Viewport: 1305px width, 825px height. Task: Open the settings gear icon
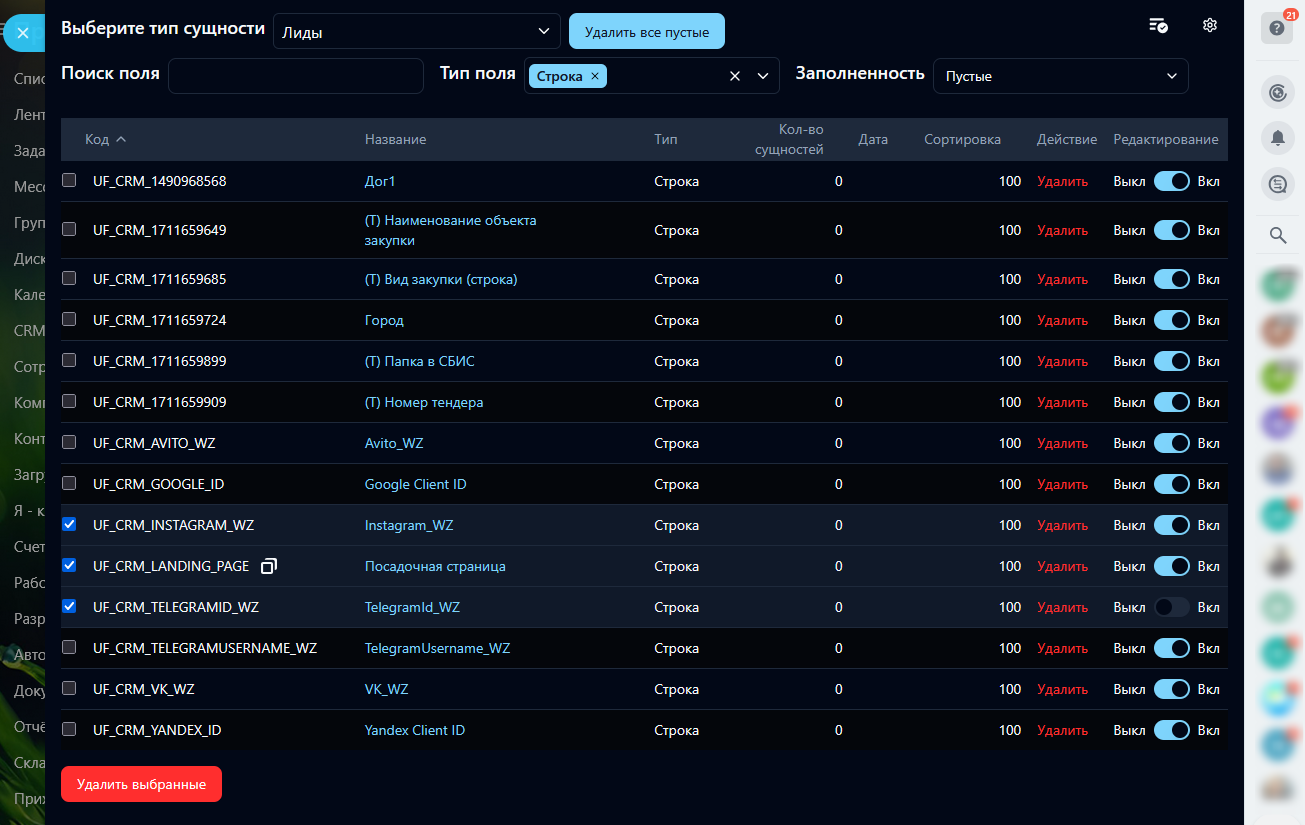[1209, 26]
